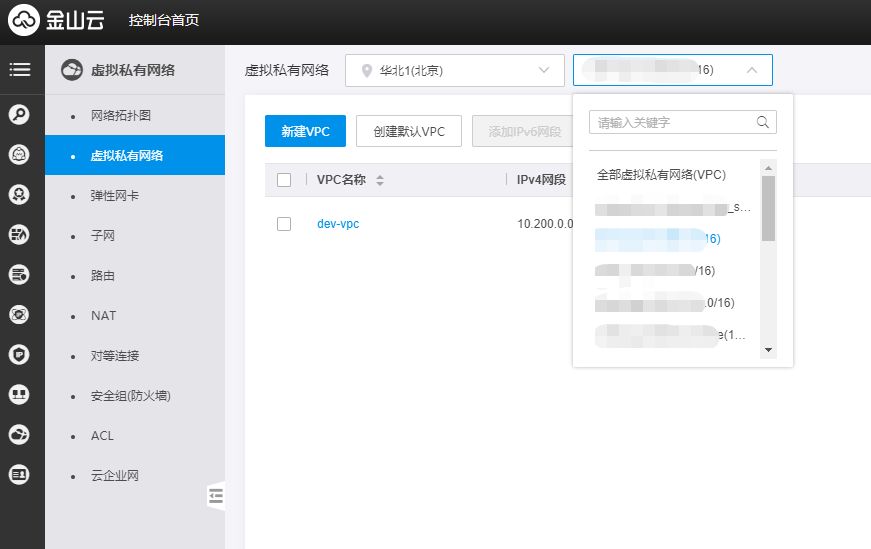Click the hamburger menu icon in the sidebar
The width and height of the screenshot is (871, 549).
click(20, 70)
